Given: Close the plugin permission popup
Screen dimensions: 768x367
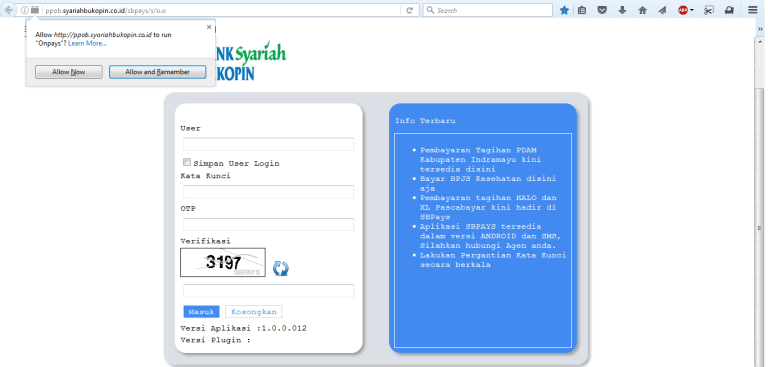Looking at the screenshot, I should coord(209,27).
